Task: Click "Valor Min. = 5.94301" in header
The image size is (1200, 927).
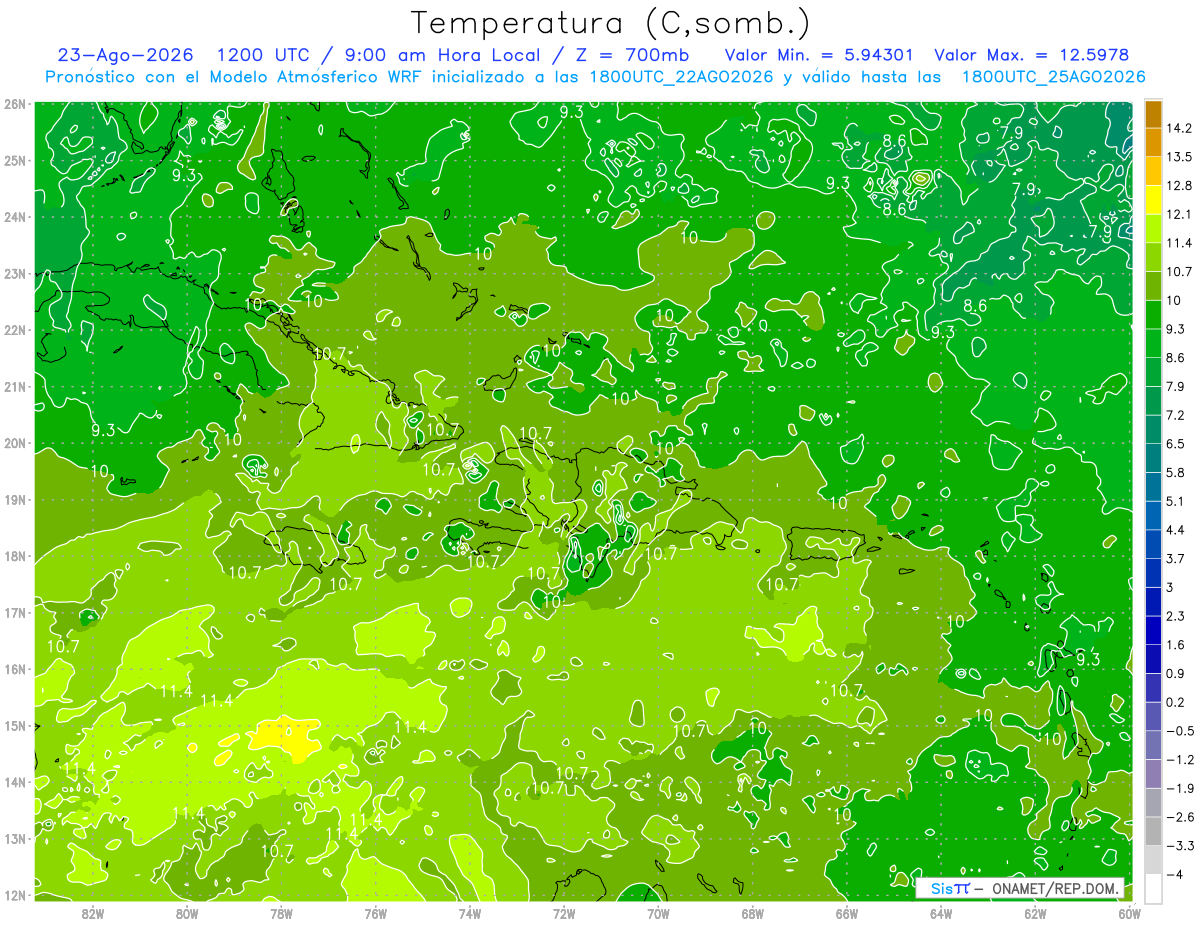Action: [x=818, y=55]
